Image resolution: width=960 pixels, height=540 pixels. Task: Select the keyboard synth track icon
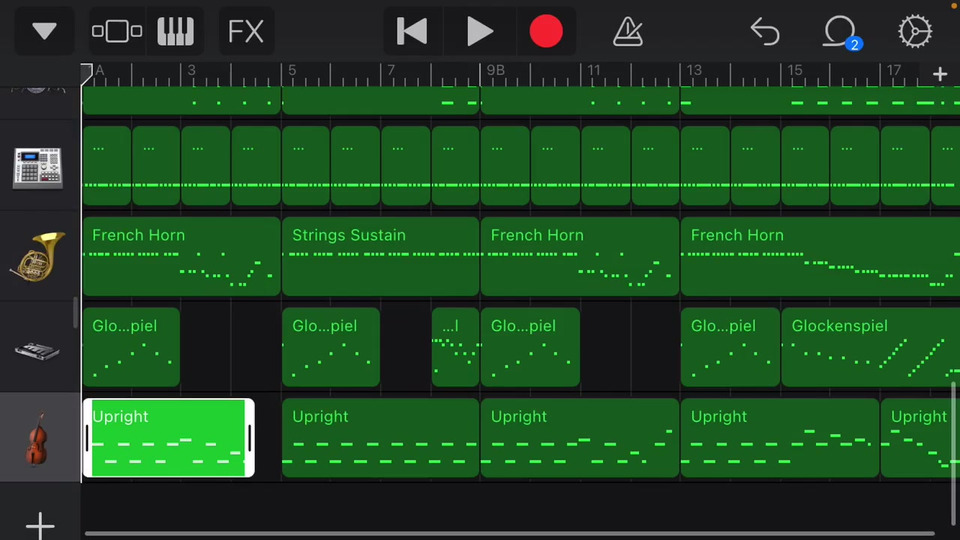tap(37, 351)
